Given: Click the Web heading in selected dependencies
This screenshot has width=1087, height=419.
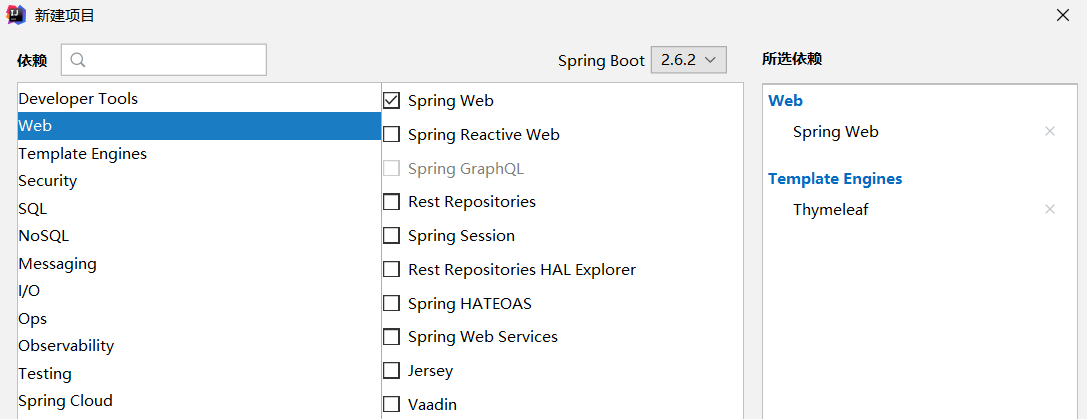Looking at the screenshot, I should (785, 101).
